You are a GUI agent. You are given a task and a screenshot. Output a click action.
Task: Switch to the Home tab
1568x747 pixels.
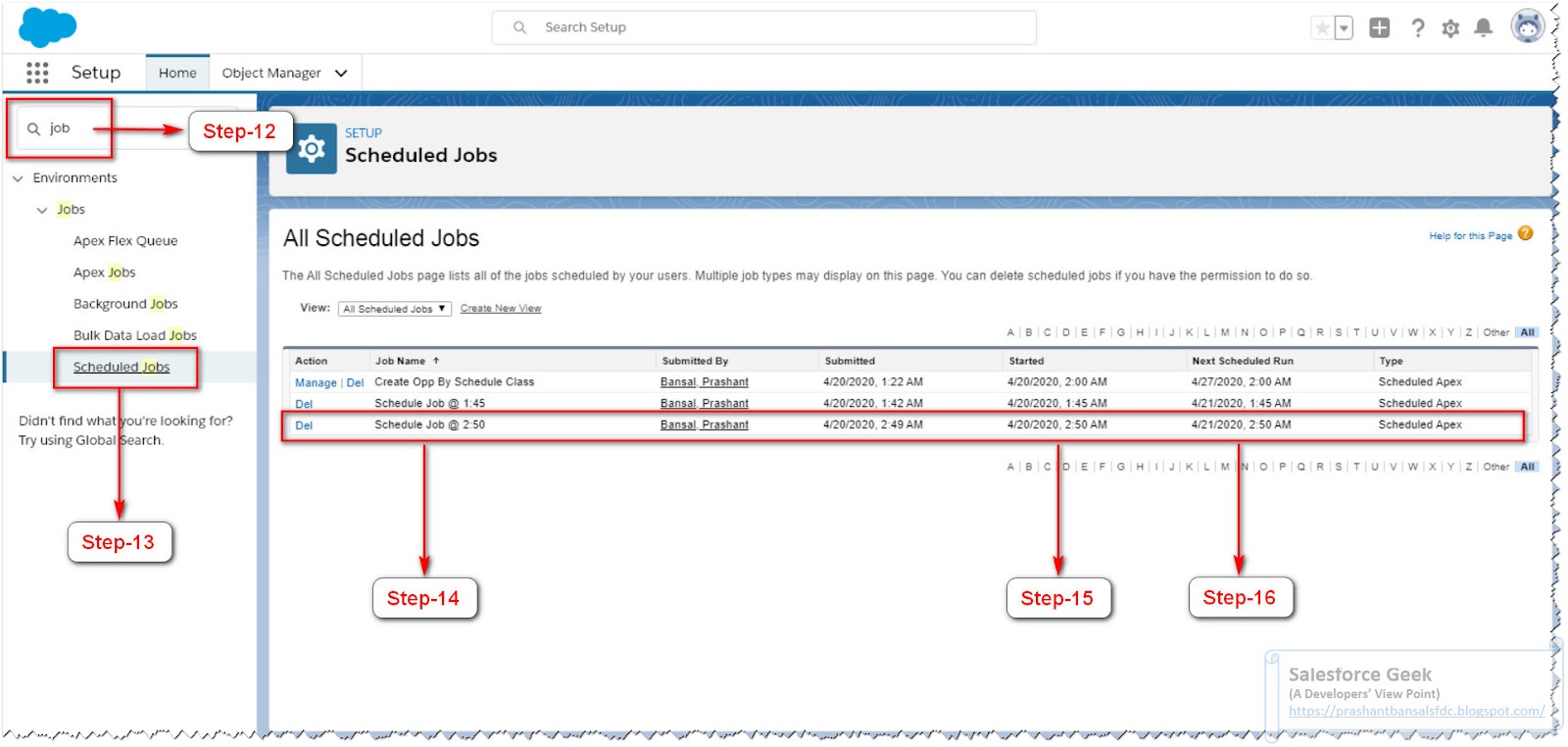tap(177, 73)
